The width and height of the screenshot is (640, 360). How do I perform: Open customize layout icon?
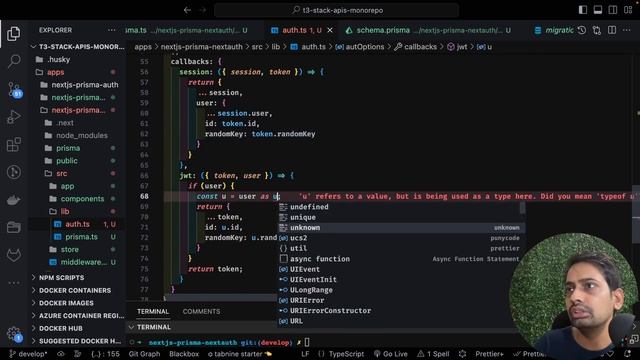628,10
